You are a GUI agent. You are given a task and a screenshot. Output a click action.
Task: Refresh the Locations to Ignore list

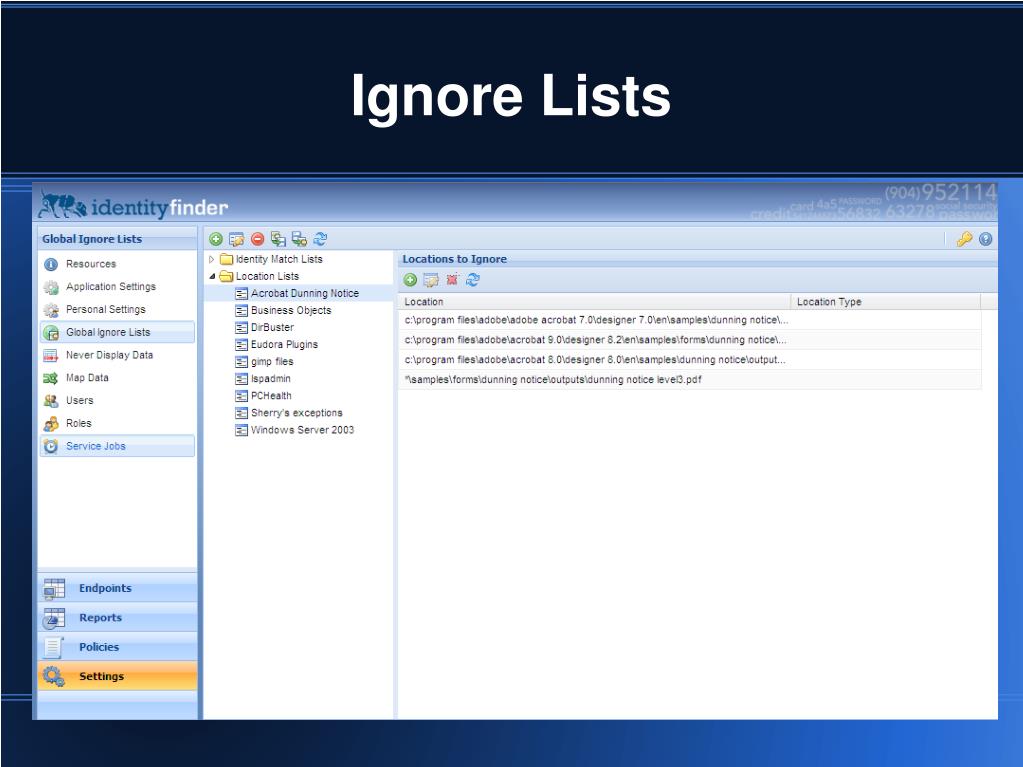click(473, 280)
